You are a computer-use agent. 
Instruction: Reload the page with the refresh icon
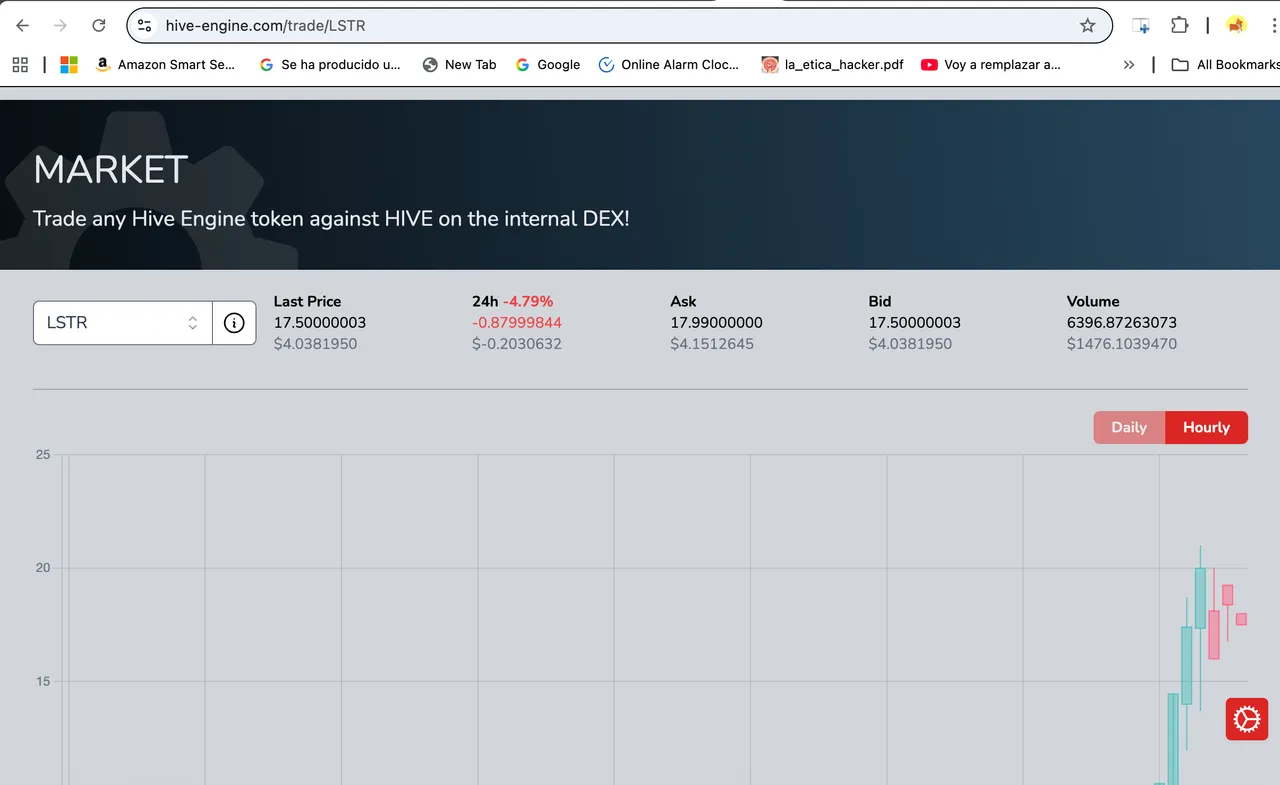coord(98,26)
